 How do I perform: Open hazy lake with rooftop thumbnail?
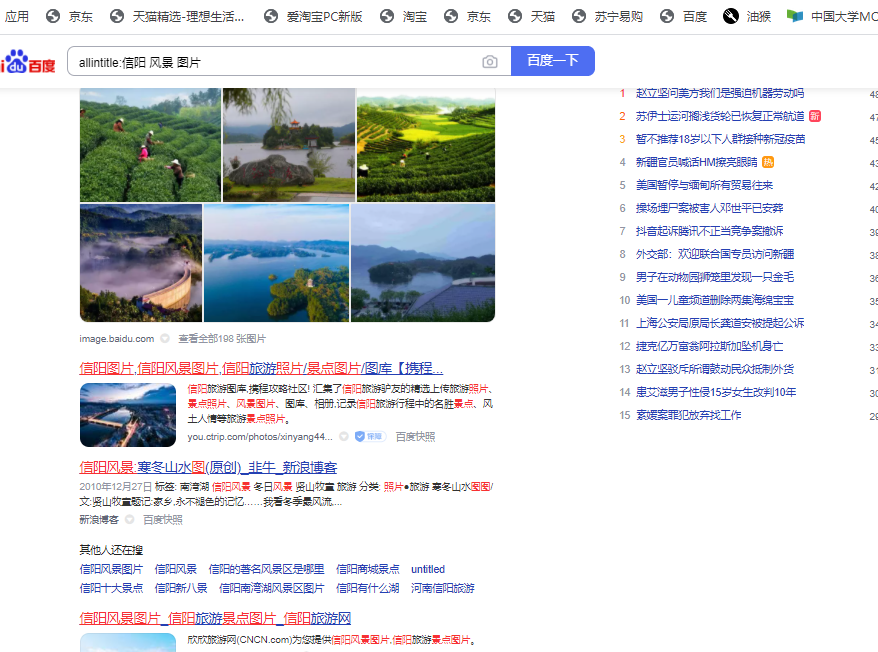click(x=423, y=263)
